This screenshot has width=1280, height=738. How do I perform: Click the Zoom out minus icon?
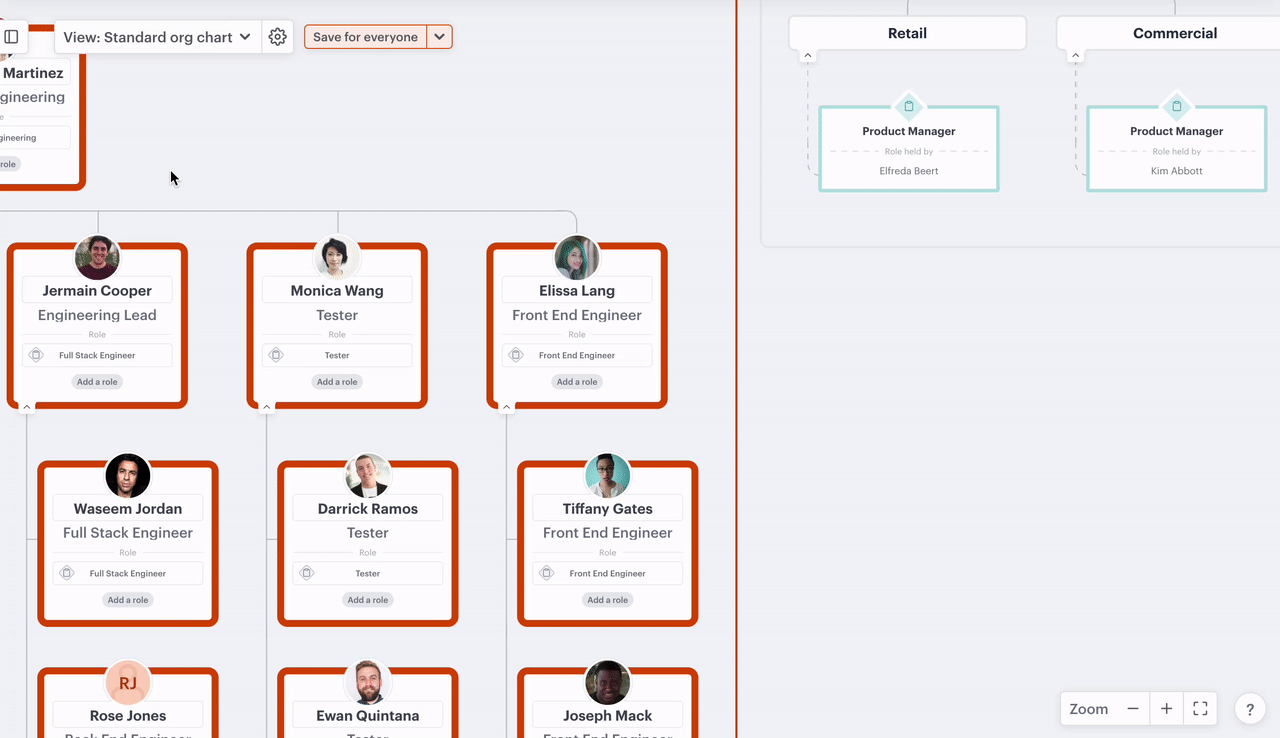click(x=1133, y=708)
